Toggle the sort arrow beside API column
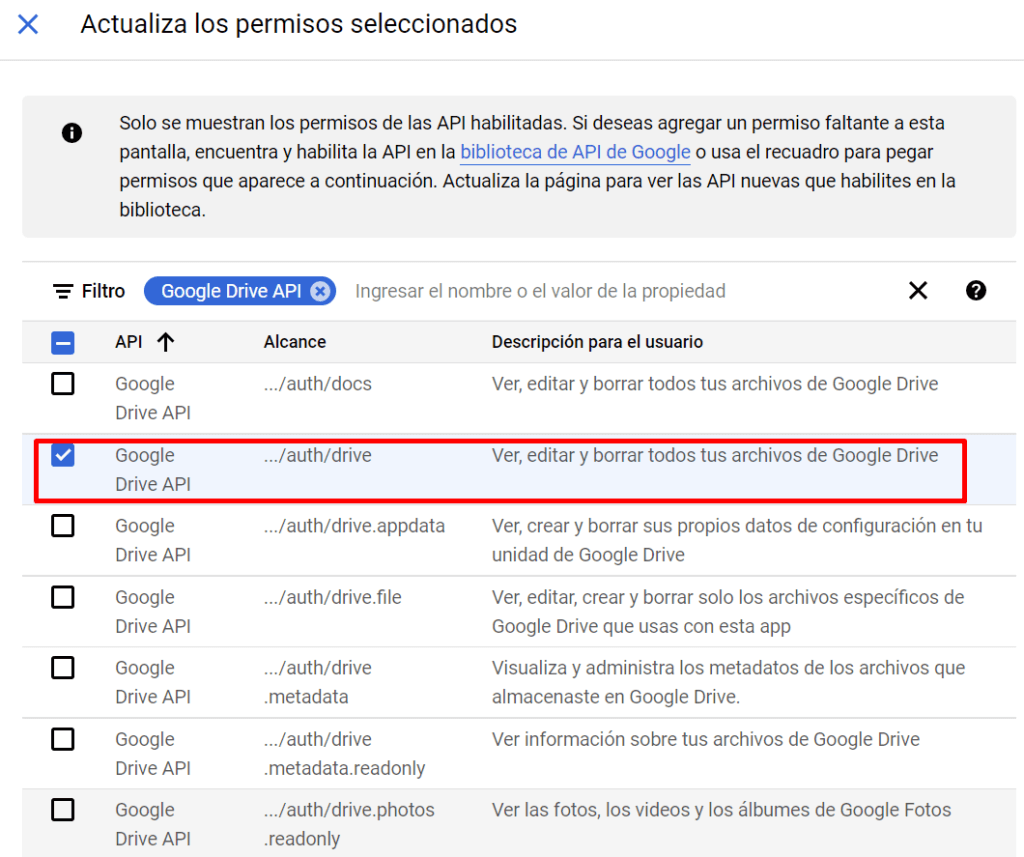The height and width of the screenshot is (857, 1024). point(166,342)
